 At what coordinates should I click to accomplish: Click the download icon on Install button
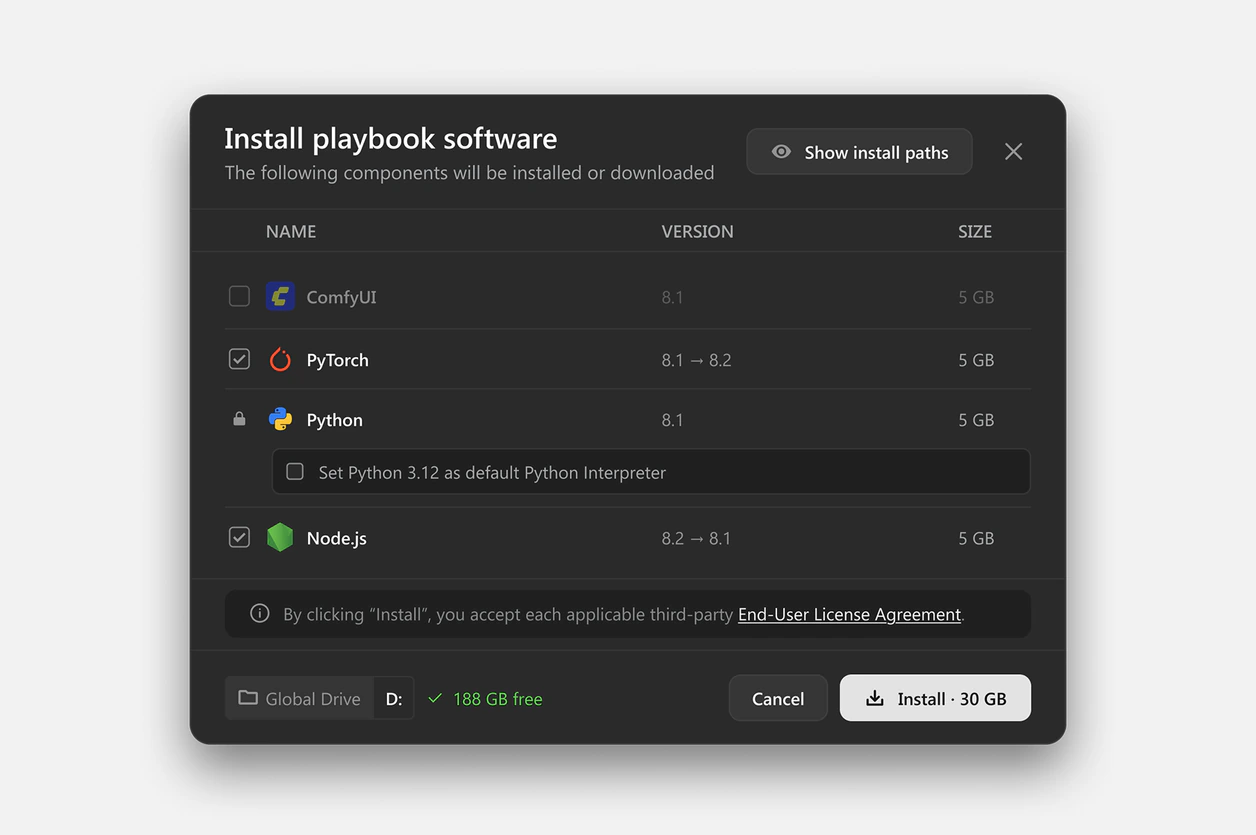tap(875, 699)
